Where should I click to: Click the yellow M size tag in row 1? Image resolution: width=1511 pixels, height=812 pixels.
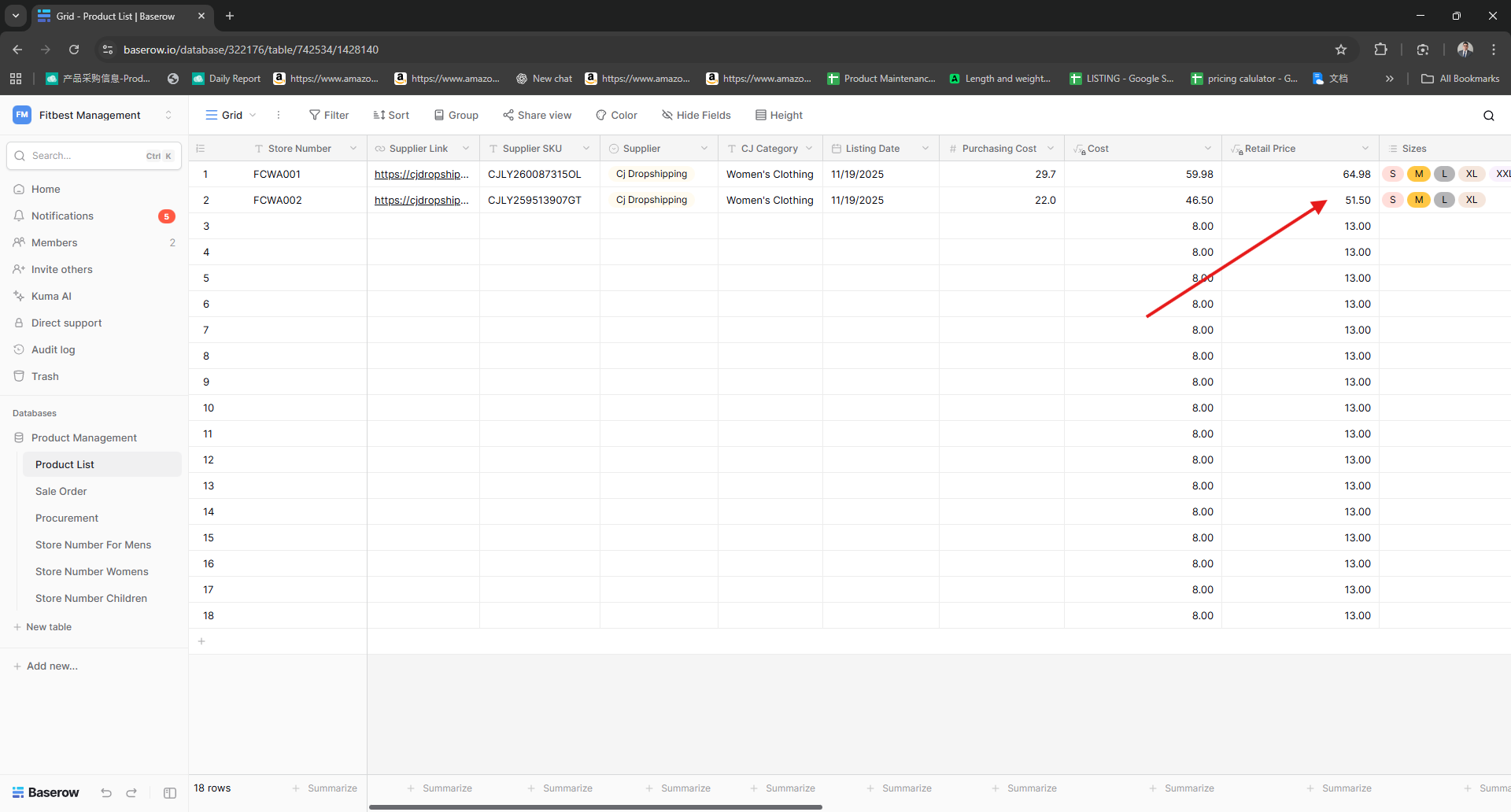tap(1418, 174)
